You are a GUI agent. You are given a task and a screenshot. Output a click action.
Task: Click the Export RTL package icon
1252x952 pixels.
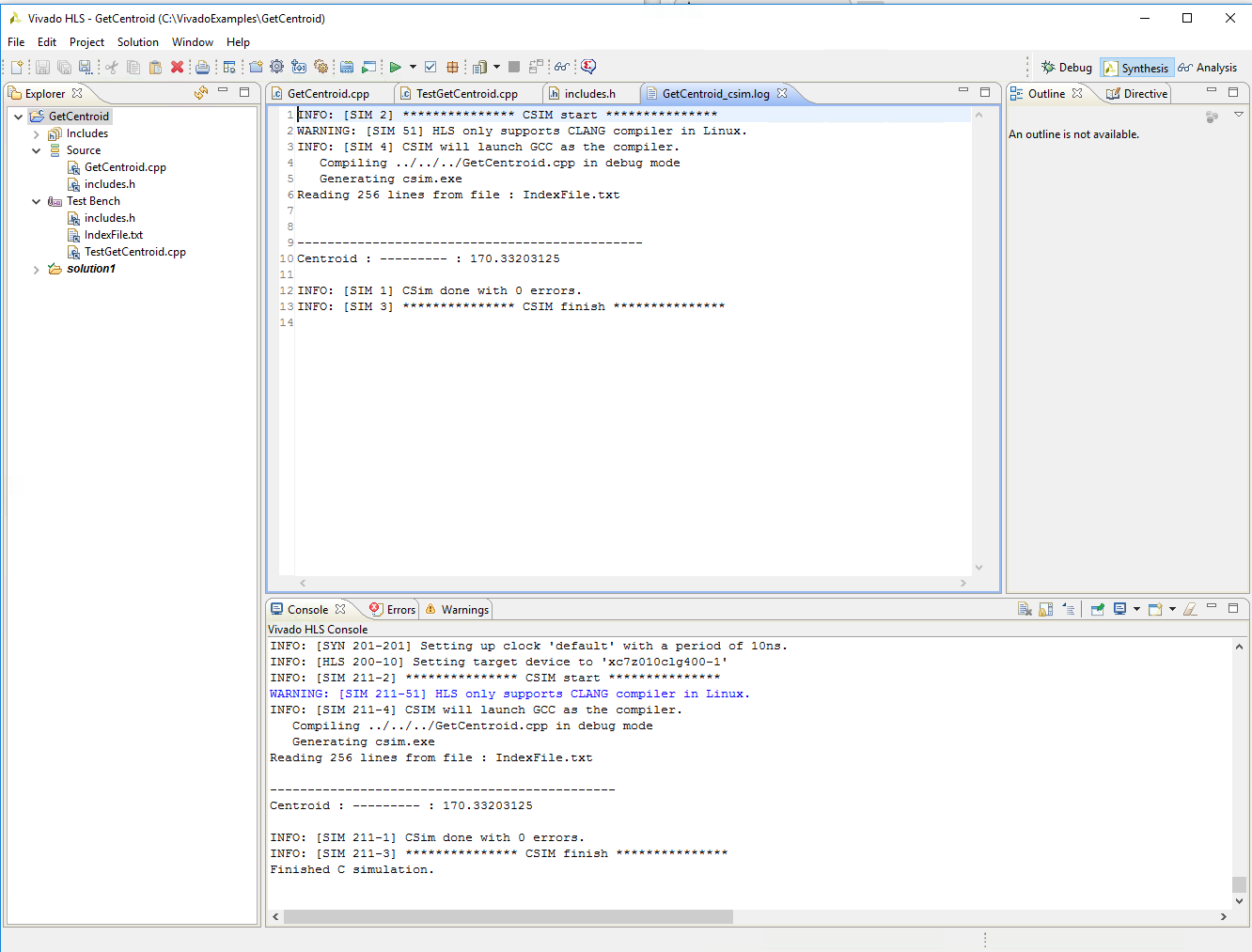tap(452, 67)
